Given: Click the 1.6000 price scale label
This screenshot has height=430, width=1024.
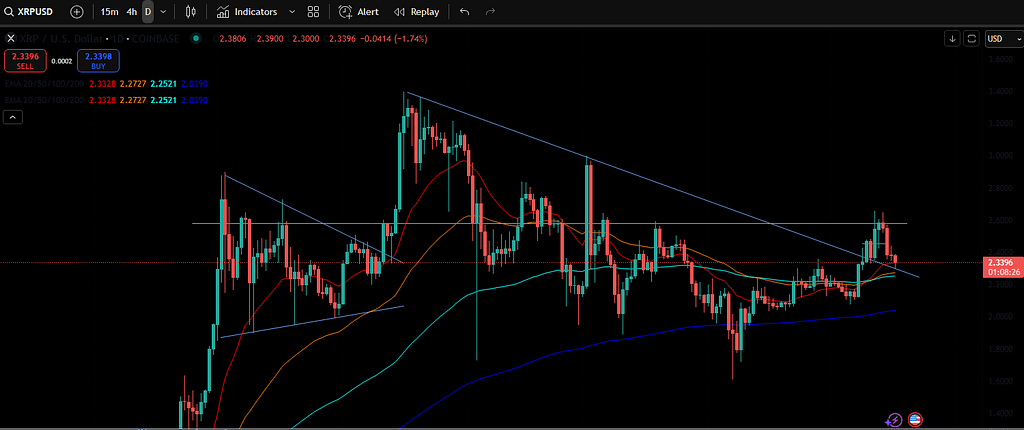Looking at the screenshot, I should tap(1000, 381).
